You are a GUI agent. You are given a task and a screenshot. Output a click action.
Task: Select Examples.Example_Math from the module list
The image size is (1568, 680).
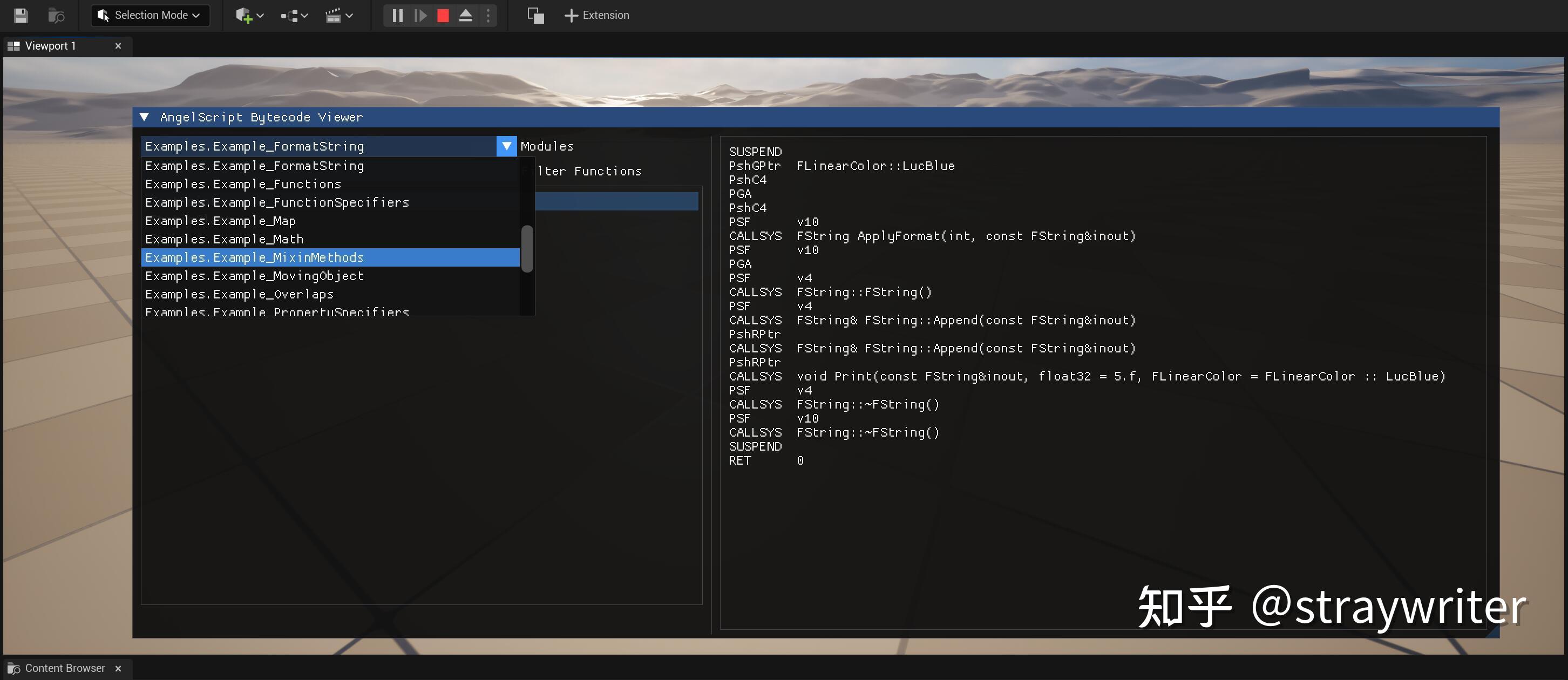224,239
